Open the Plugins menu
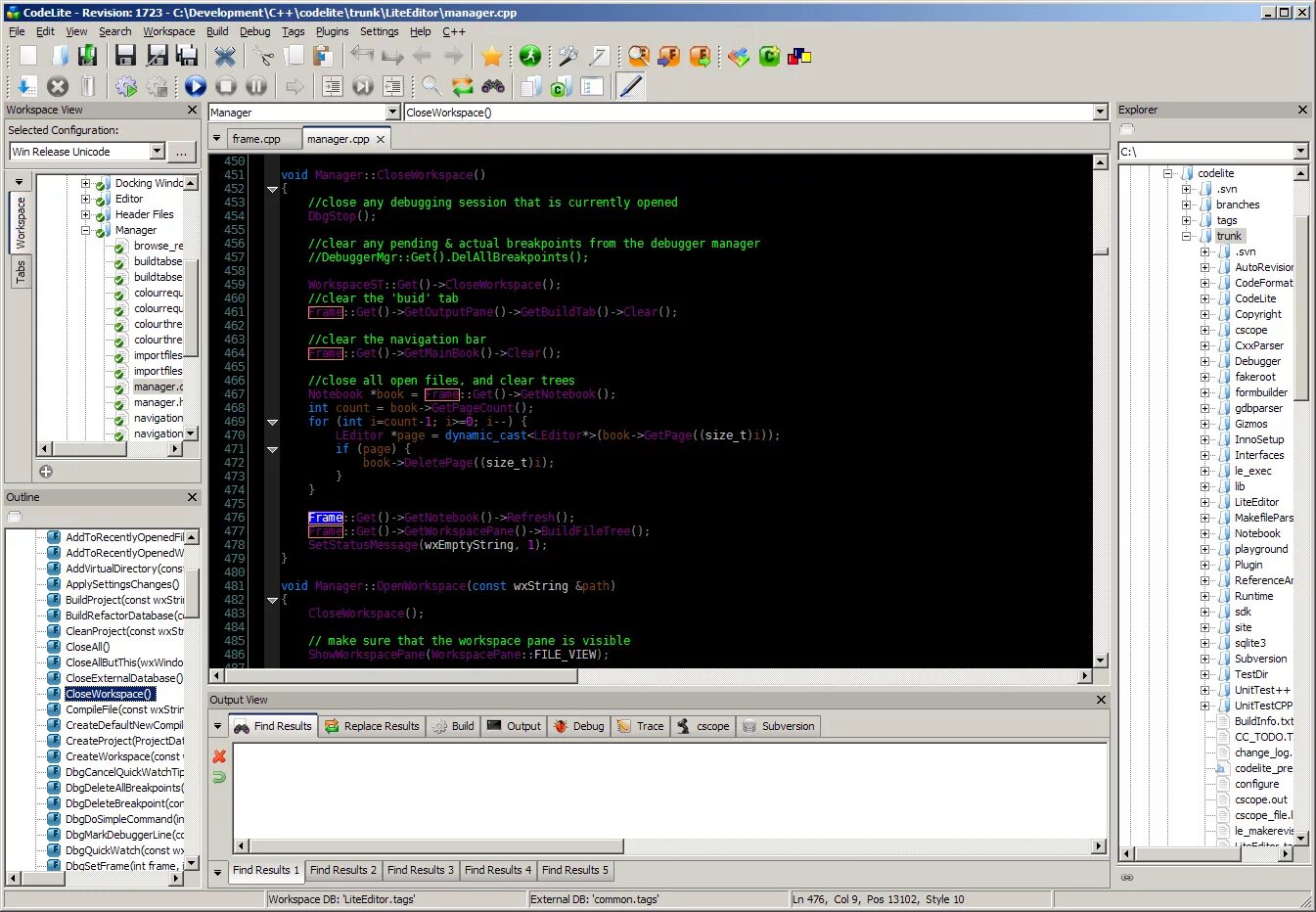This screenshot has width=1316, height=912. click(x=332, y=31)
